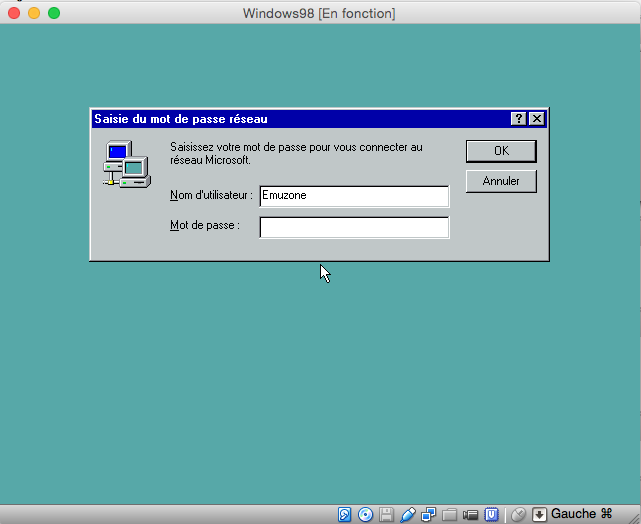Click the blue CPU virtualization status icon
Viewport: 641px width, 524px height.
coord(491,515)
